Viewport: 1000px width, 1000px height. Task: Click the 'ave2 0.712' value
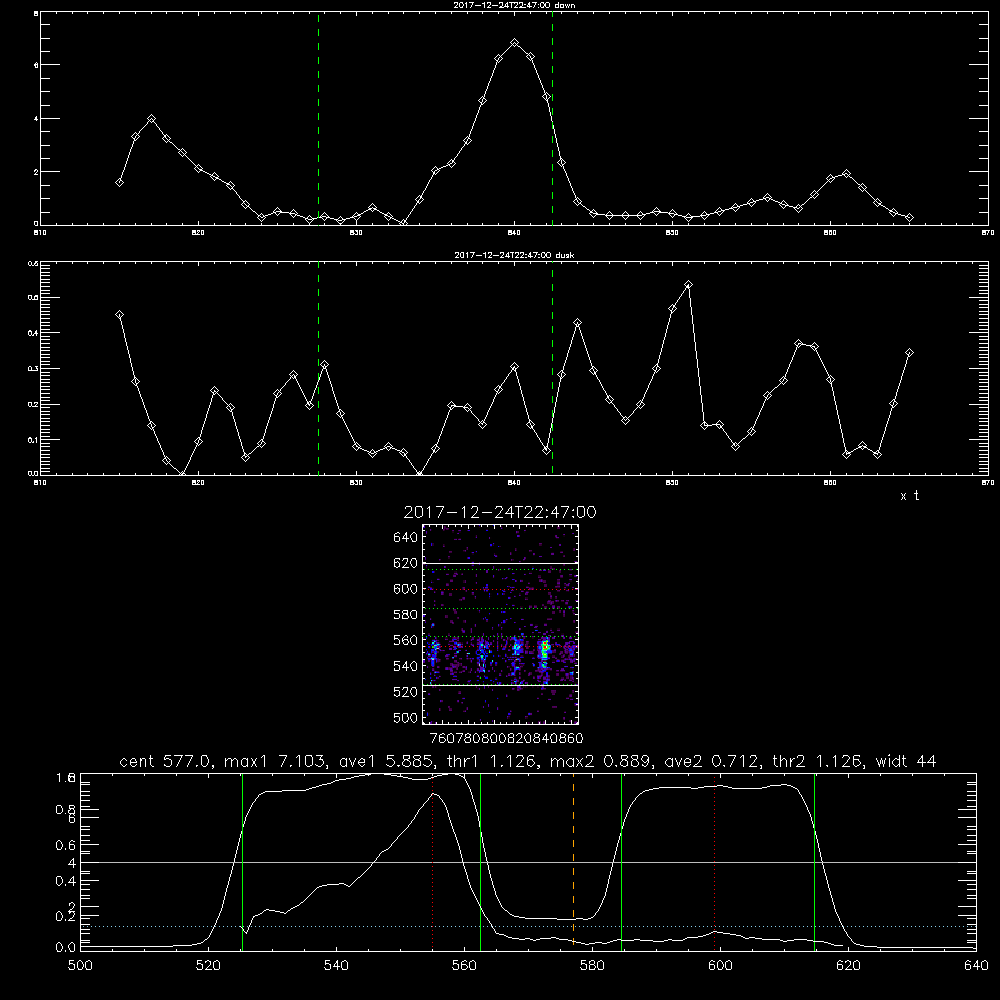714,761
